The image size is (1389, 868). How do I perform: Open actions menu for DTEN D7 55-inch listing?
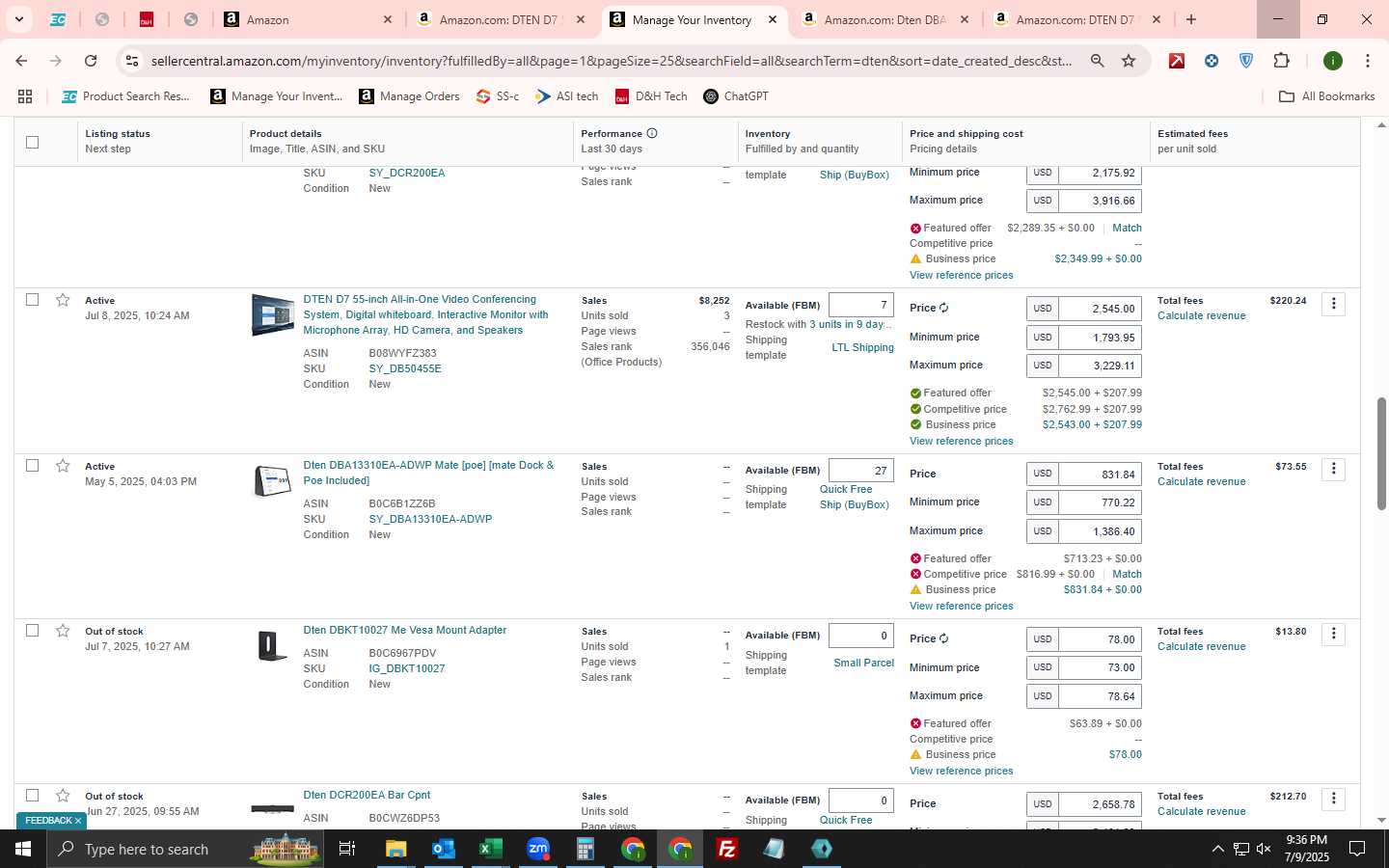(x=1333, y=304)
